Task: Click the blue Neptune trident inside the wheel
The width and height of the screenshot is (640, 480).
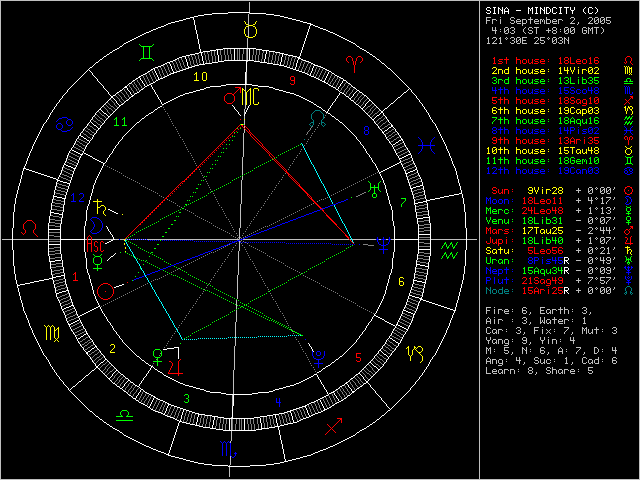Action: coord(384,245)
